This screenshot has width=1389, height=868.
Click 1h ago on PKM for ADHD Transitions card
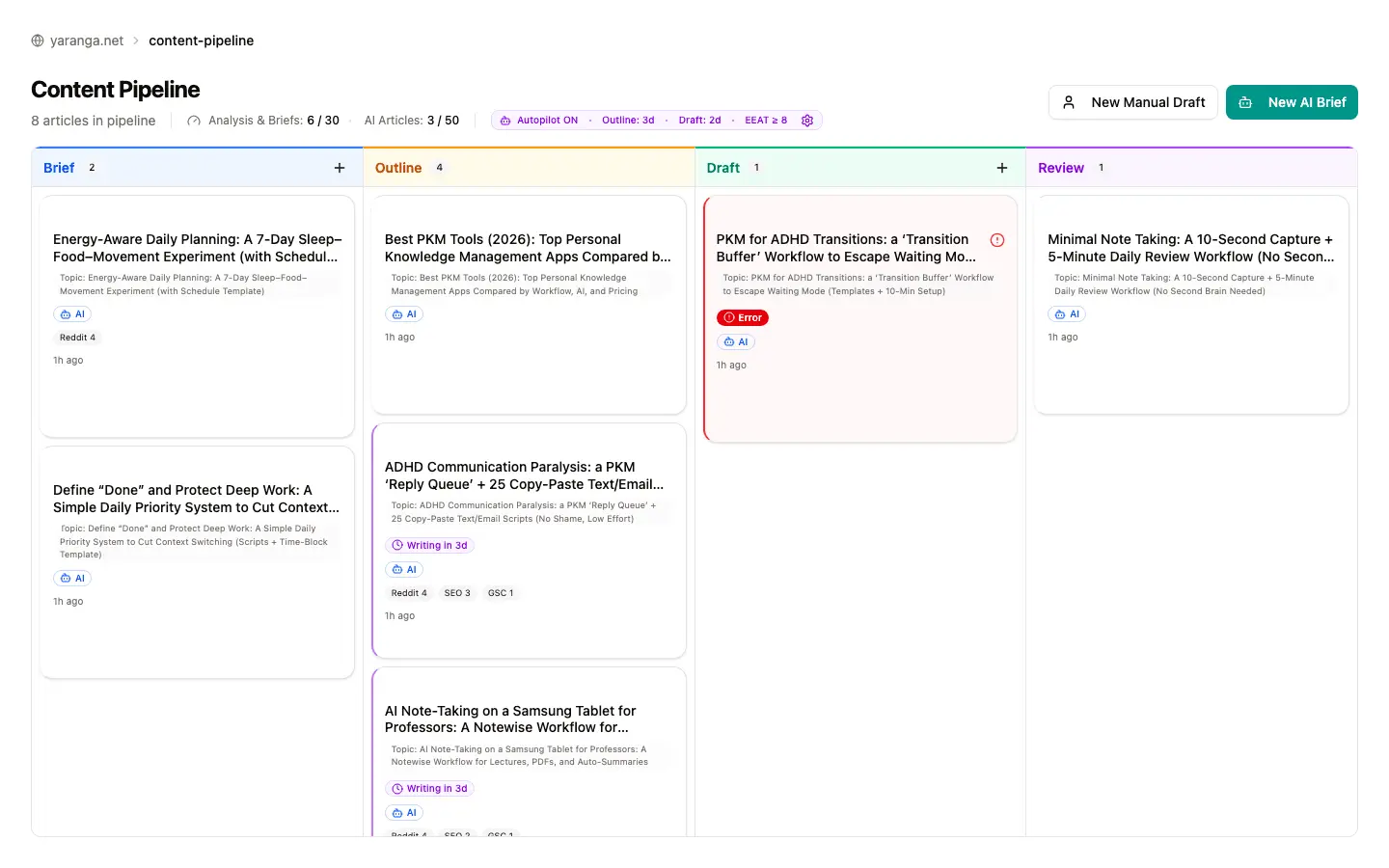coord(731,366)
